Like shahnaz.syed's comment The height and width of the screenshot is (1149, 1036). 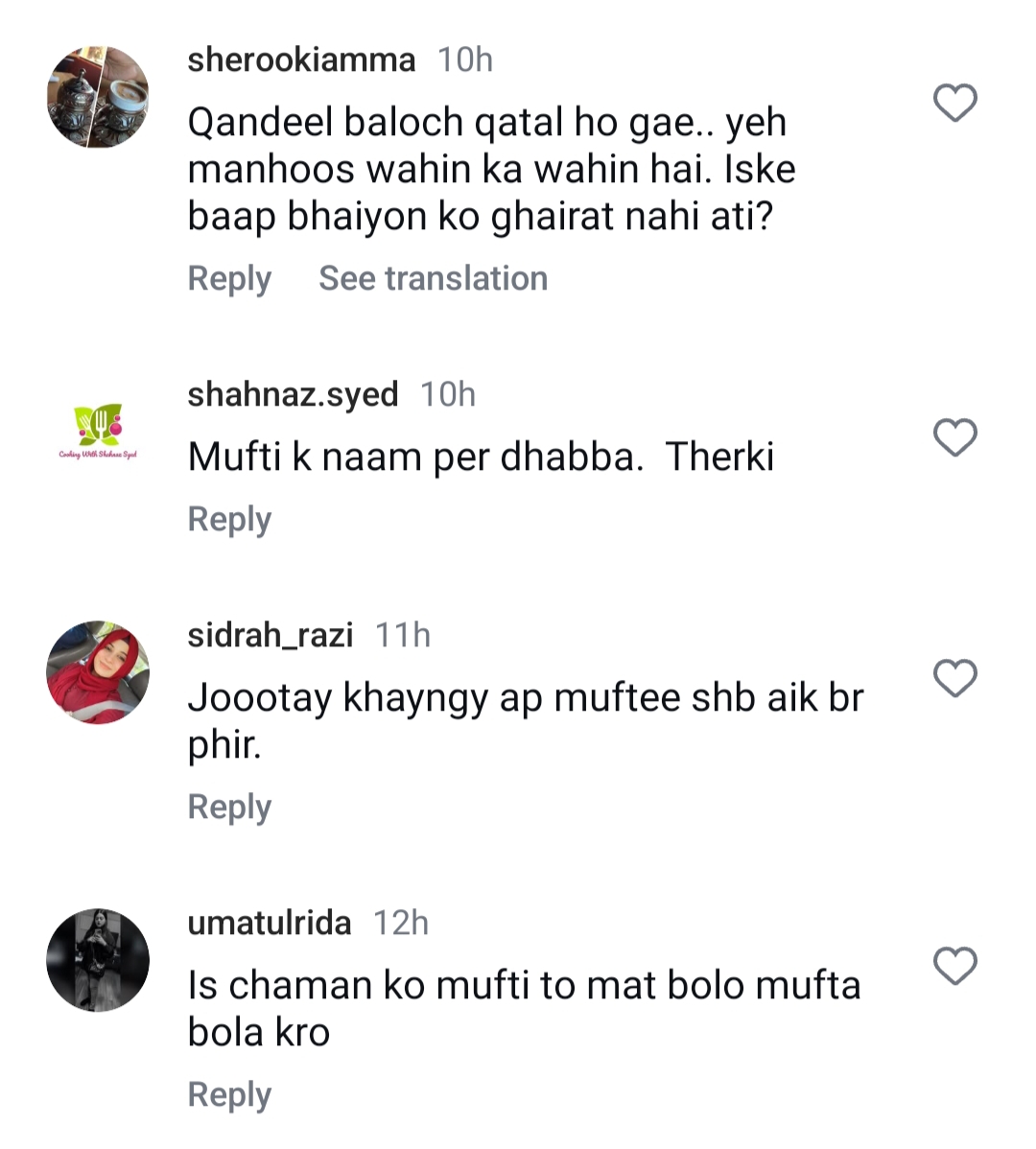coord(954,437)
